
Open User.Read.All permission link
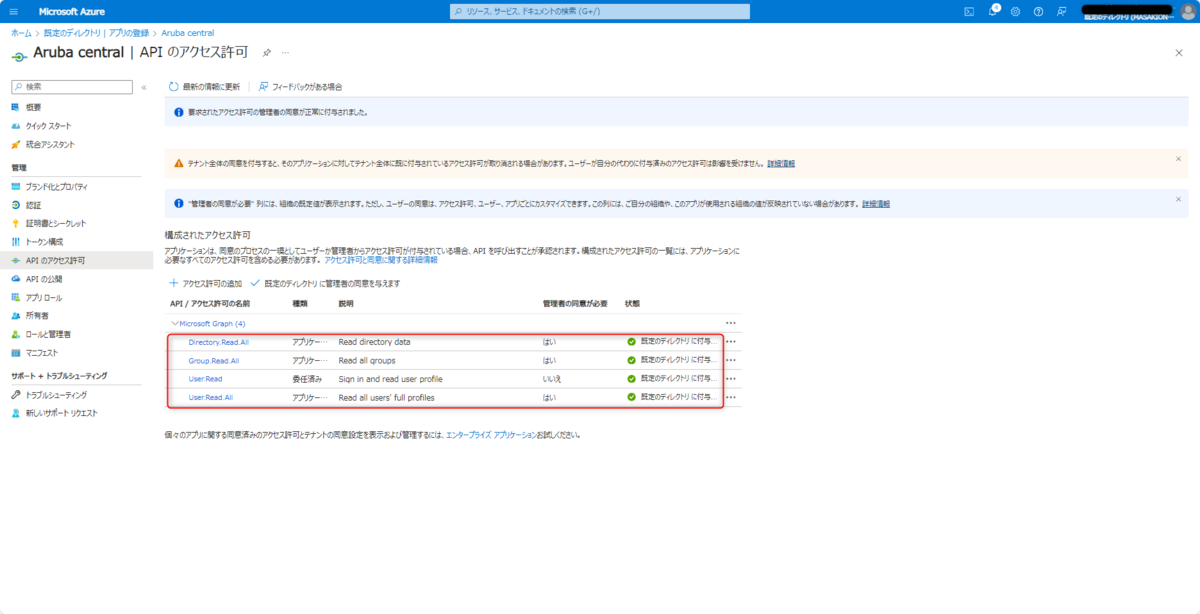coord(211,397)
